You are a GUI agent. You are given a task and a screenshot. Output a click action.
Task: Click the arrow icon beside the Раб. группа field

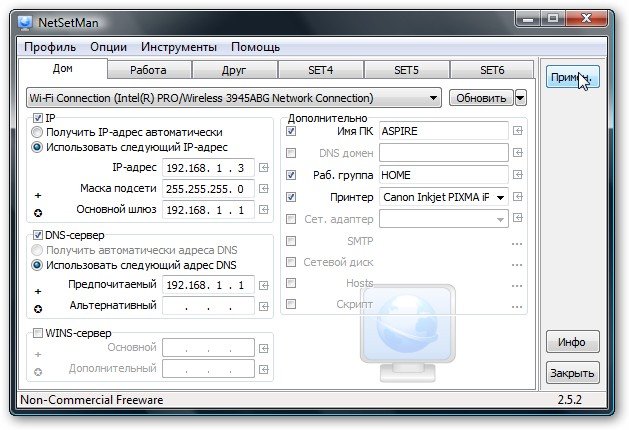(x=517, y=176)
